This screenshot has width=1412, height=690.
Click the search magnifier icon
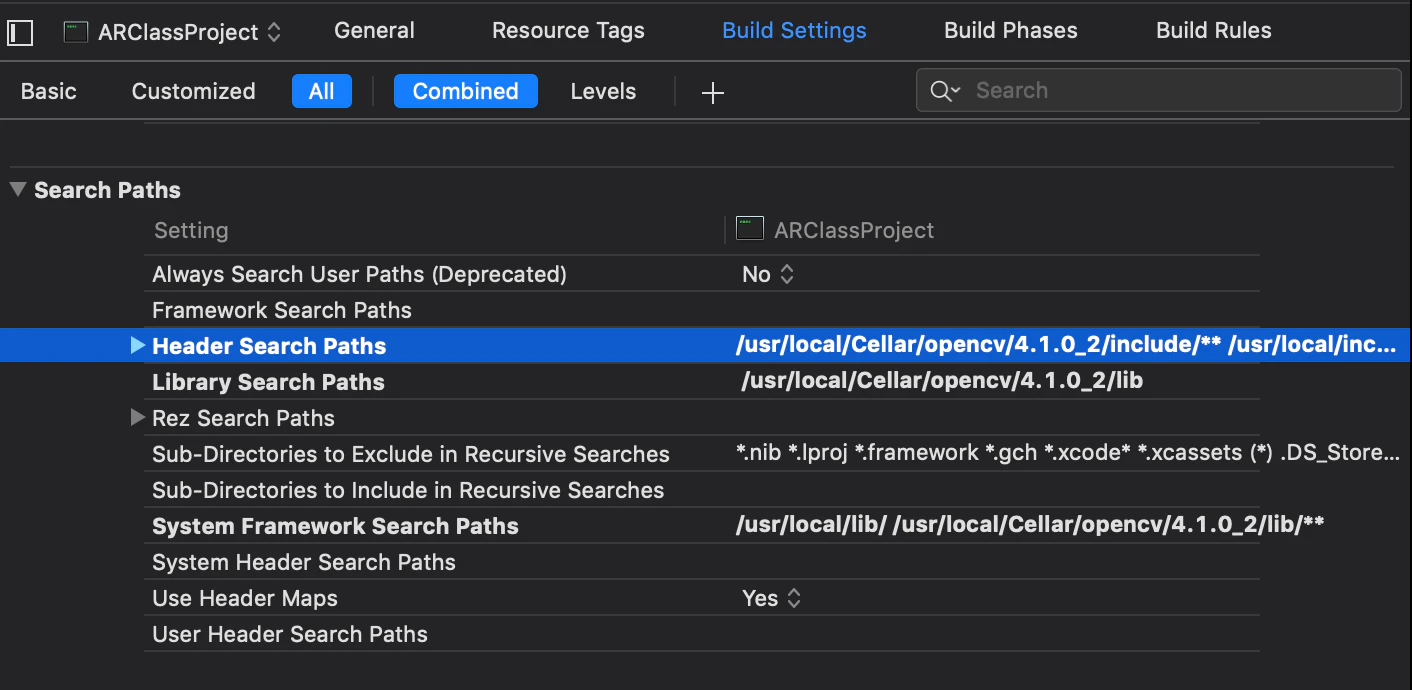944,91
